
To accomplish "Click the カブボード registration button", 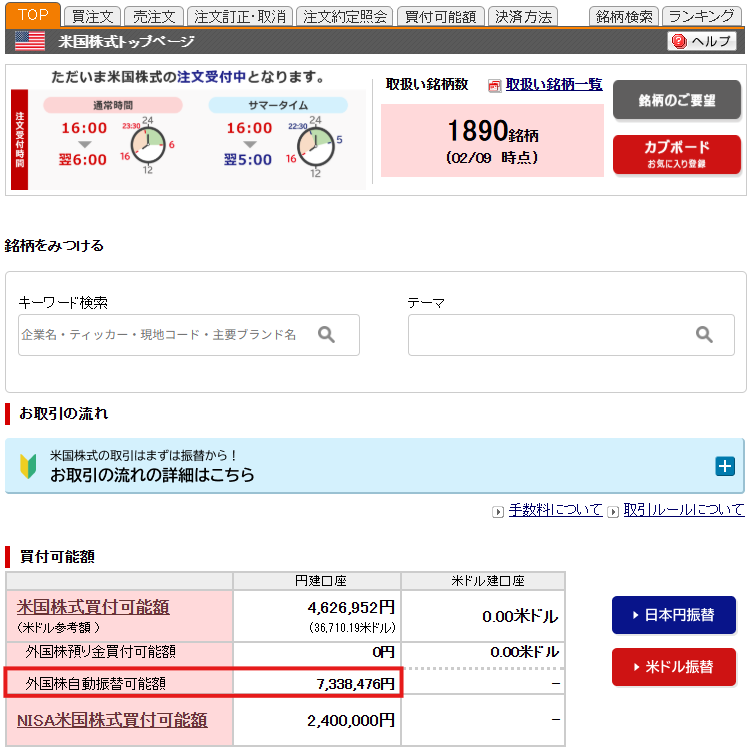I will click(x=676, y=154).
